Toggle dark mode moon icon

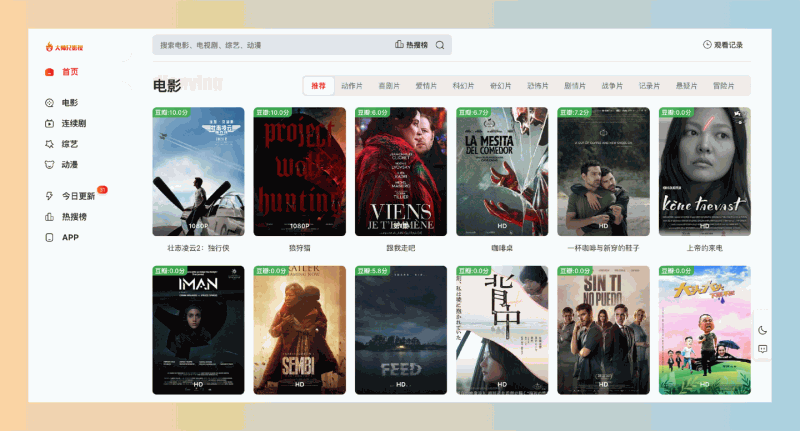click(762, 331)
